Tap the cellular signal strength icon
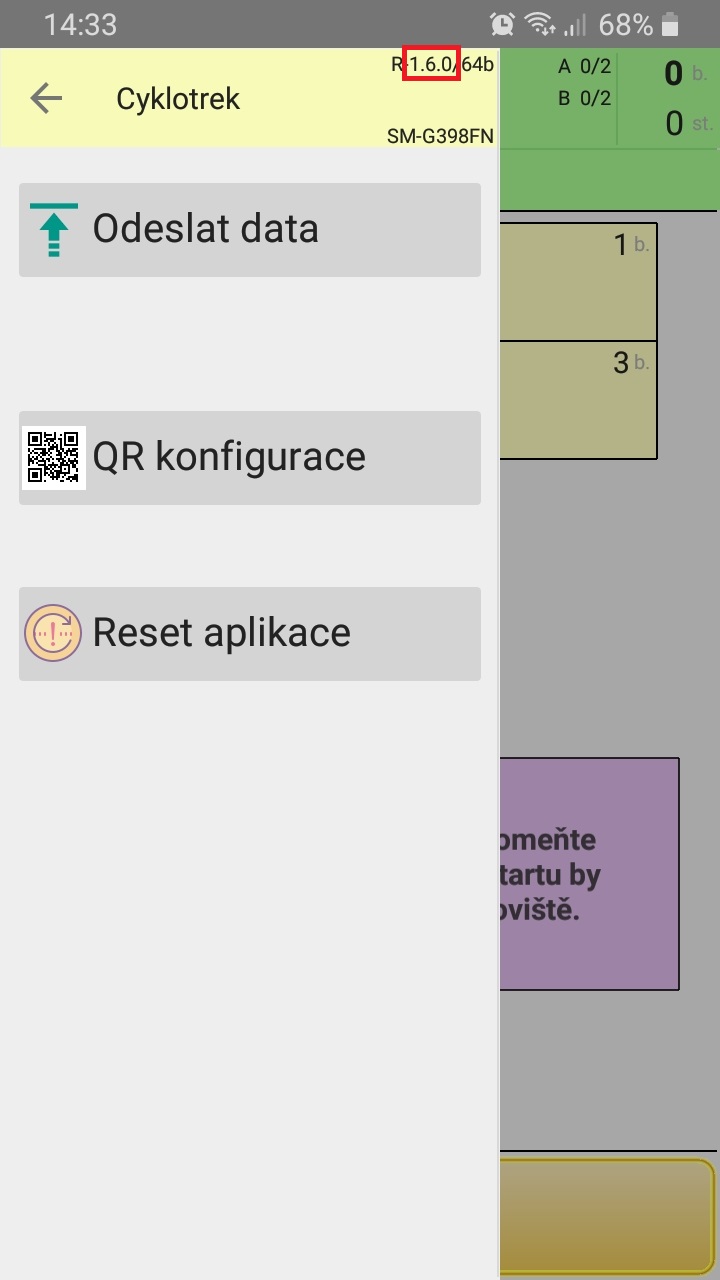This screenshot has width=720, height=1280. pyautogui.click(x=576, y=24)
